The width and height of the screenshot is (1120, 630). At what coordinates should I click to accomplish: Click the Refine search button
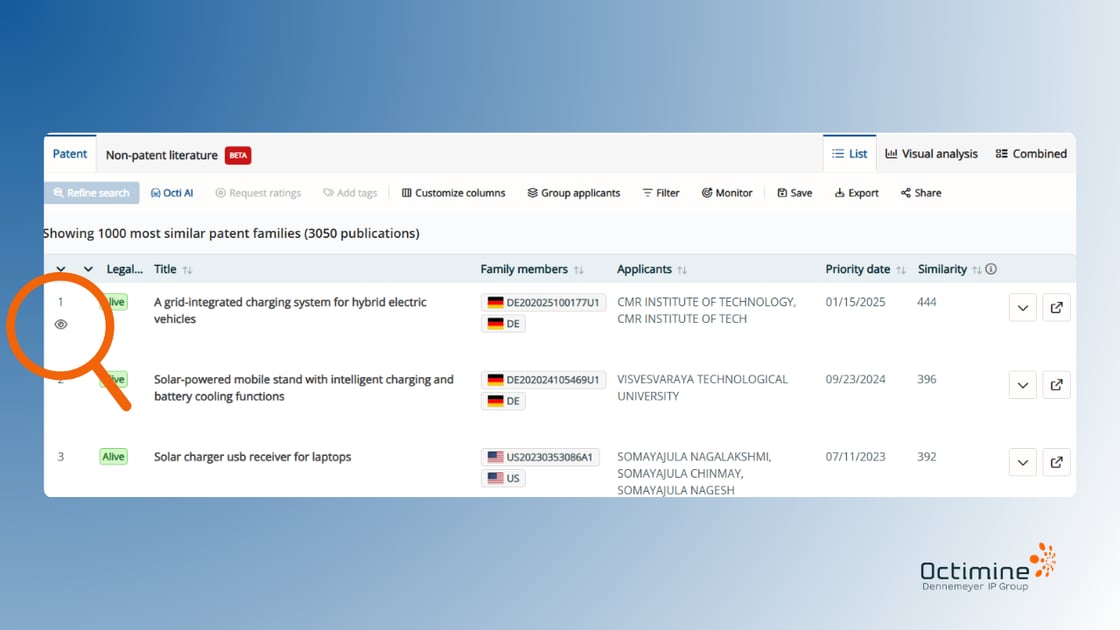91,193
